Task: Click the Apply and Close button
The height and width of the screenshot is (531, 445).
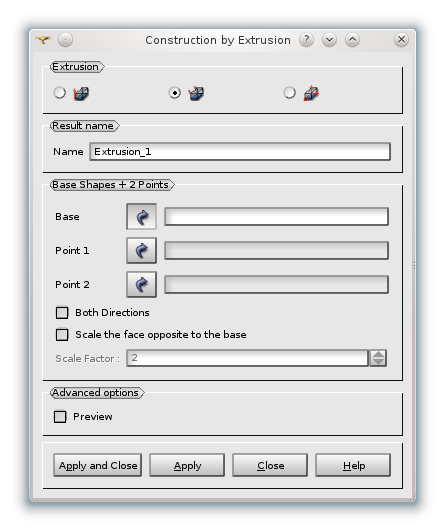Action: pos(98,465)
